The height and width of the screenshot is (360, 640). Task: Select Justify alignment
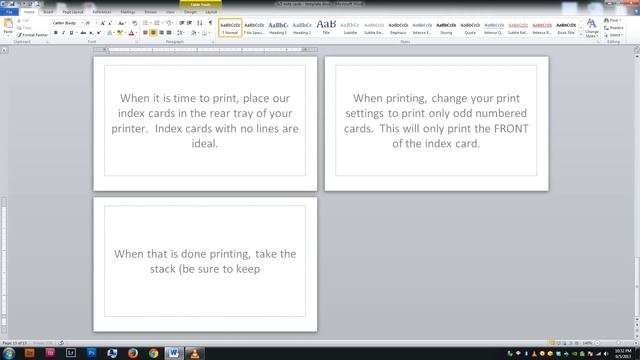click(169, 33)
